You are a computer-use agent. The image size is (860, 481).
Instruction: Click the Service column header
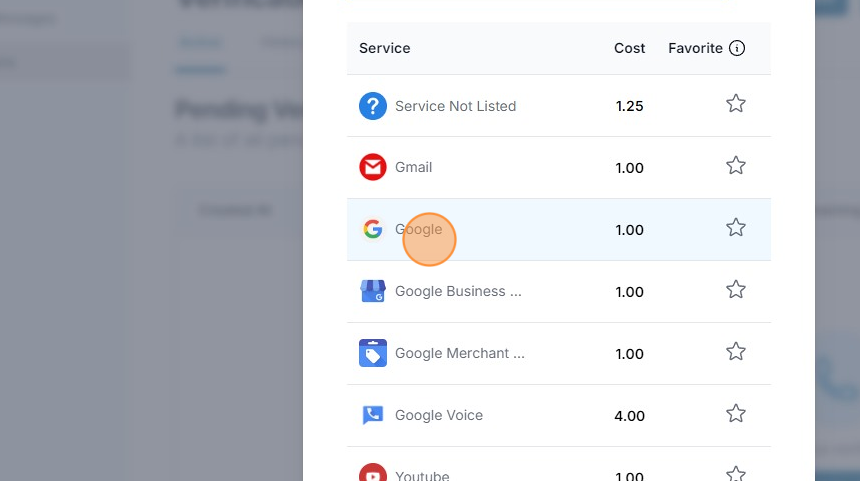point(384,48)
